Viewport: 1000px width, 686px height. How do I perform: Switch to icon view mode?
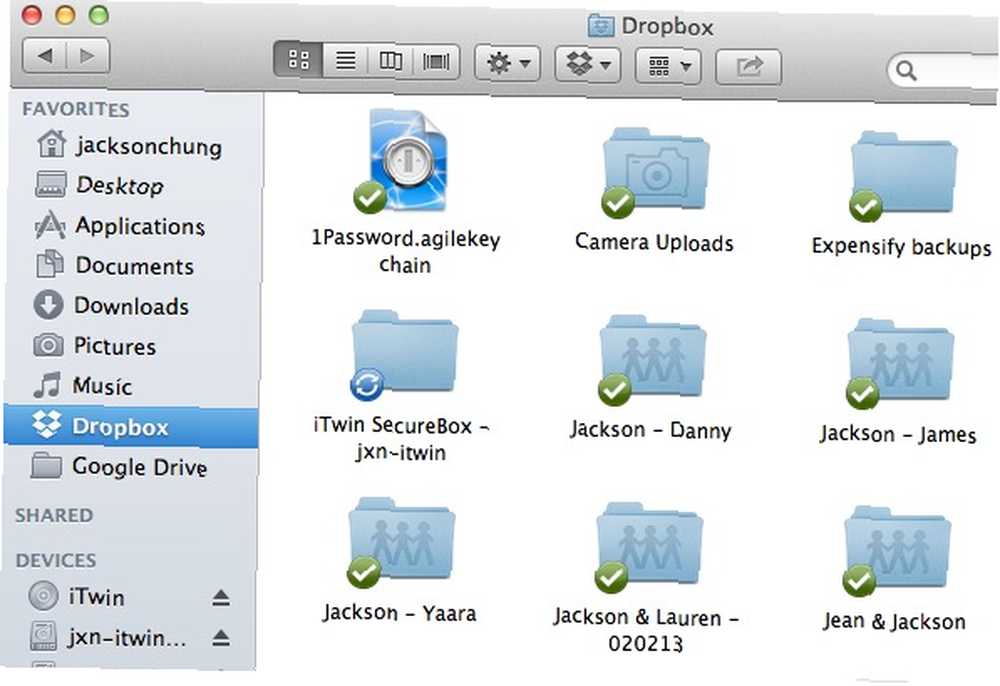coord(298,61)
